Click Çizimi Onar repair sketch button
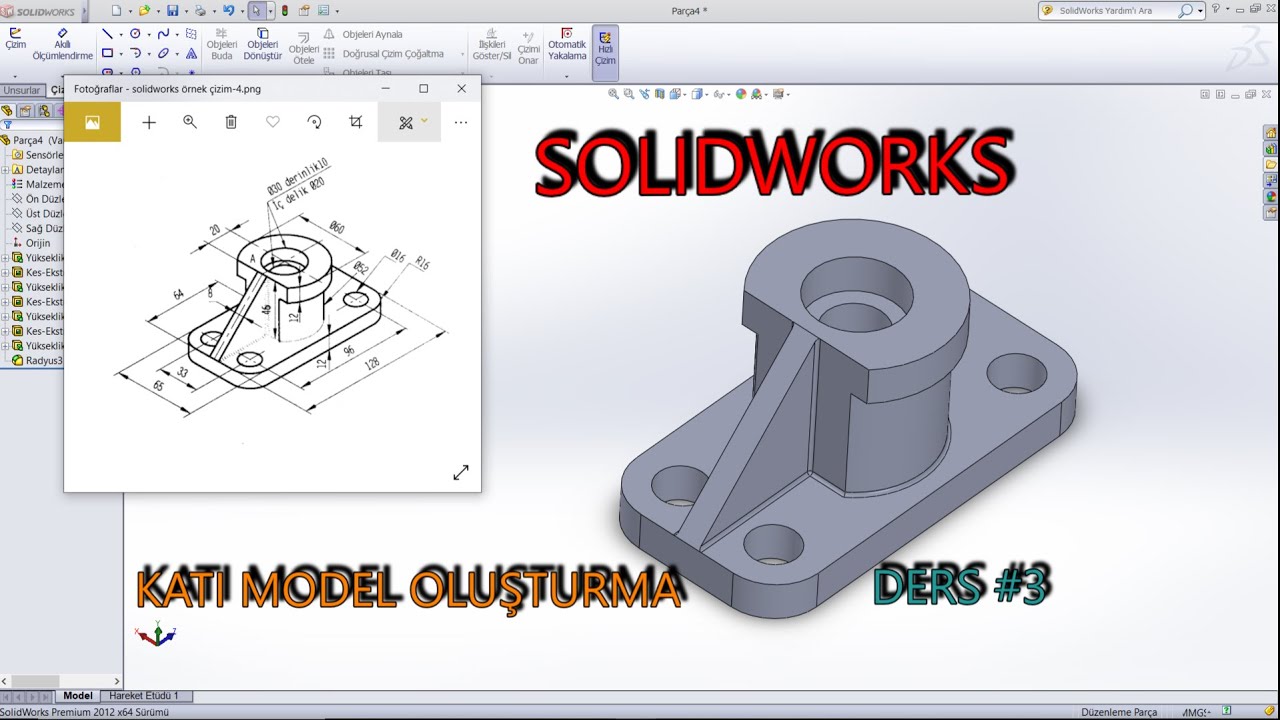Viewport: 1280px width, 720px height. click(x=528, y=47)
